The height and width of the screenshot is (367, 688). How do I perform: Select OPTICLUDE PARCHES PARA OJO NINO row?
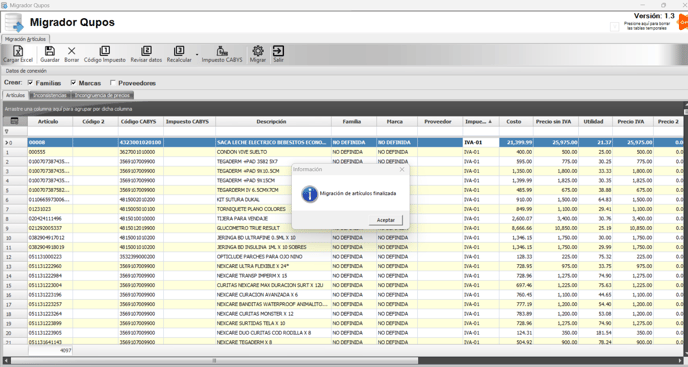point(343,257)
